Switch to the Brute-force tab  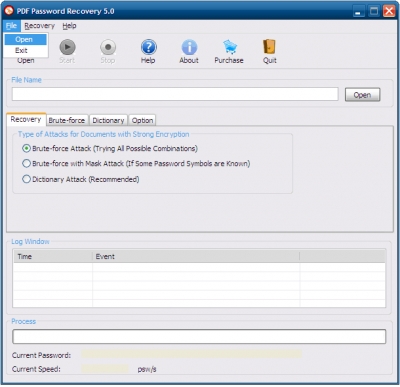[67, 120]
